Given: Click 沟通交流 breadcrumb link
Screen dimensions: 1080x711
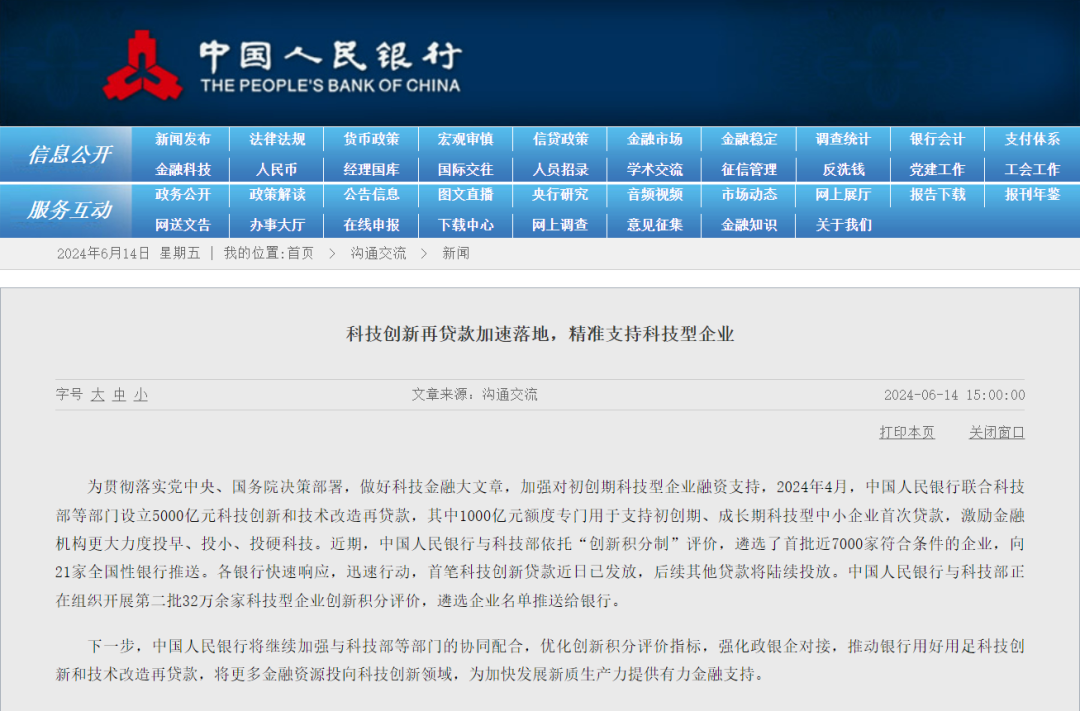Looking at the screenshot, I should pos(378,254).
